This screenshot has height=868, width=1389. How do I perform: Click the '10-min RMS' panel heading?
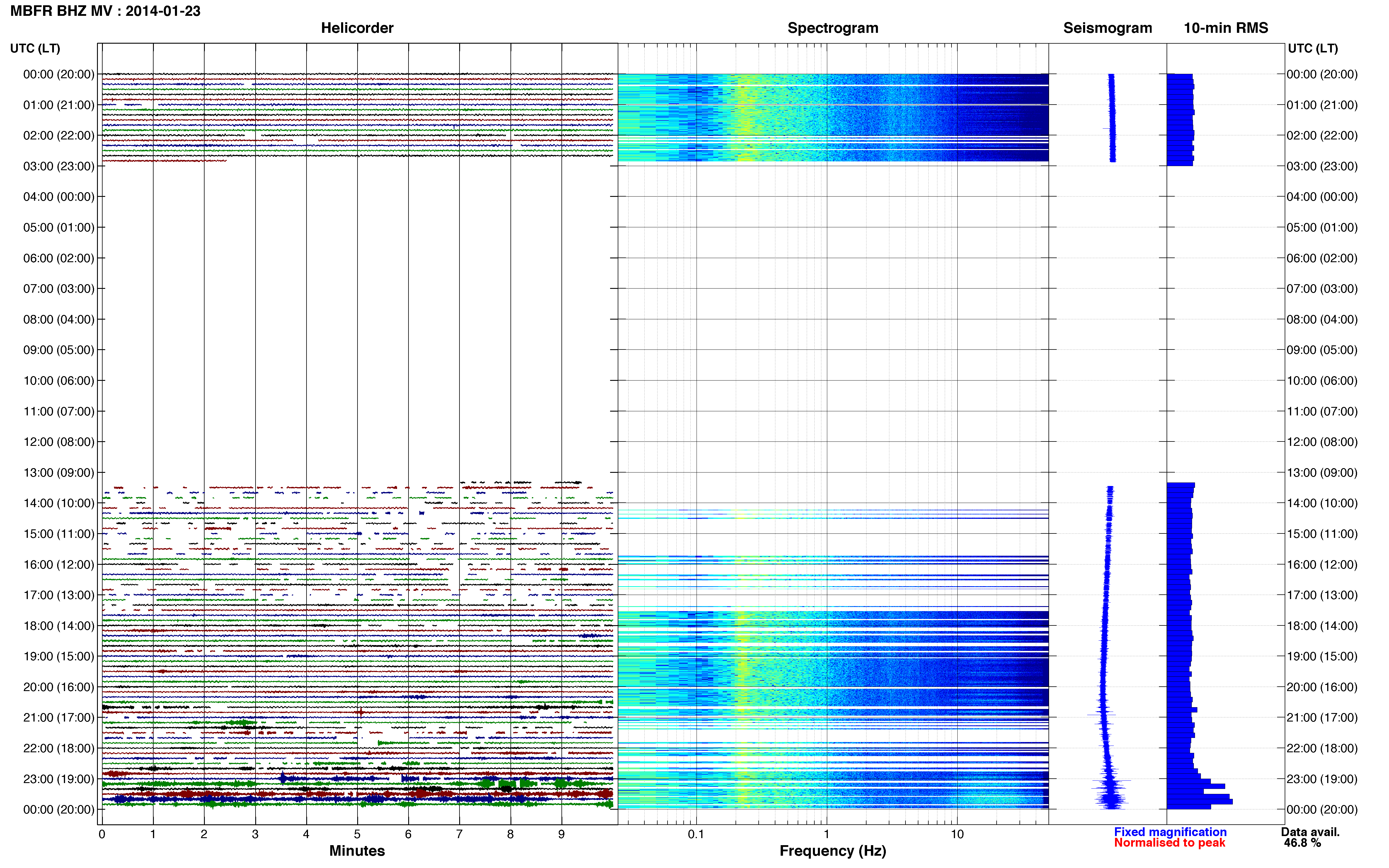click(1226, 28)
